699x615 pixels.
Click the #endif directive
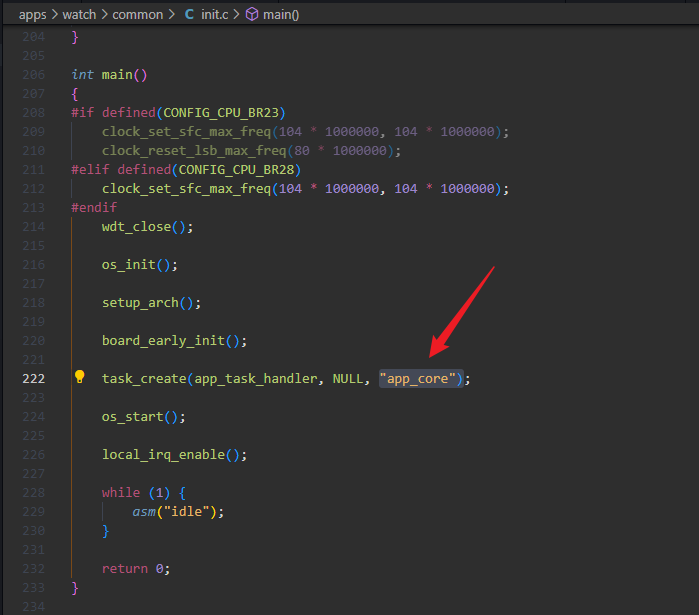(x=94, y=208)
